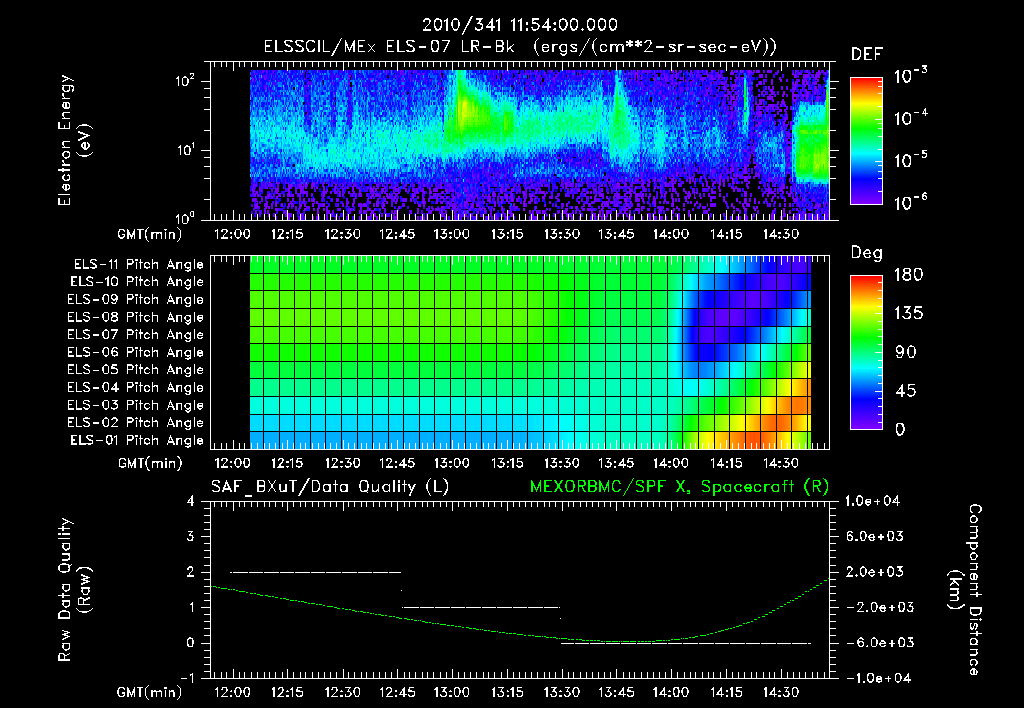Select the ELS-04 Pitch Angle row label
Screen dimensions: 1024x708
[x=135, y=387]
